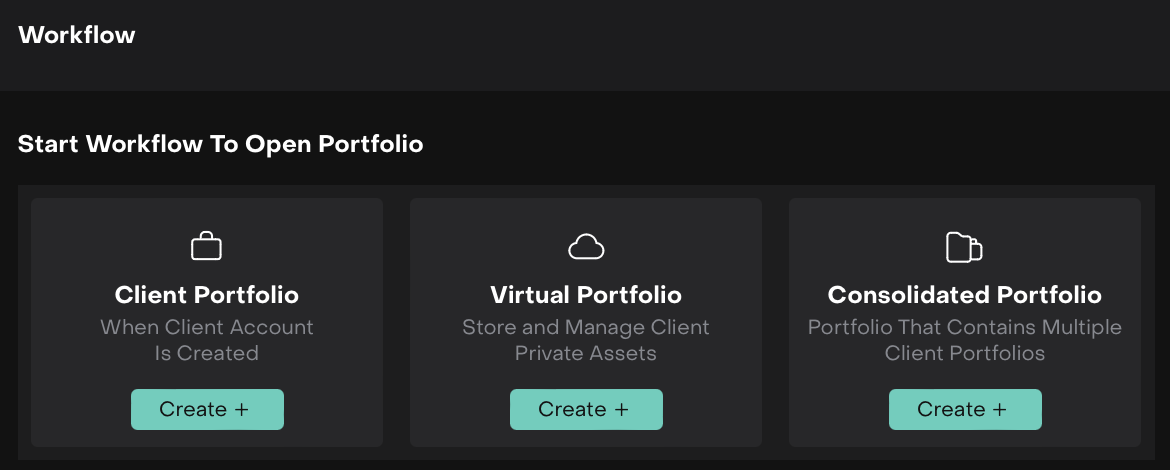The image size is (1170, 470).
Task: Click "Start Workflow To Open Portfolio" heading
Action: (221, 144)
